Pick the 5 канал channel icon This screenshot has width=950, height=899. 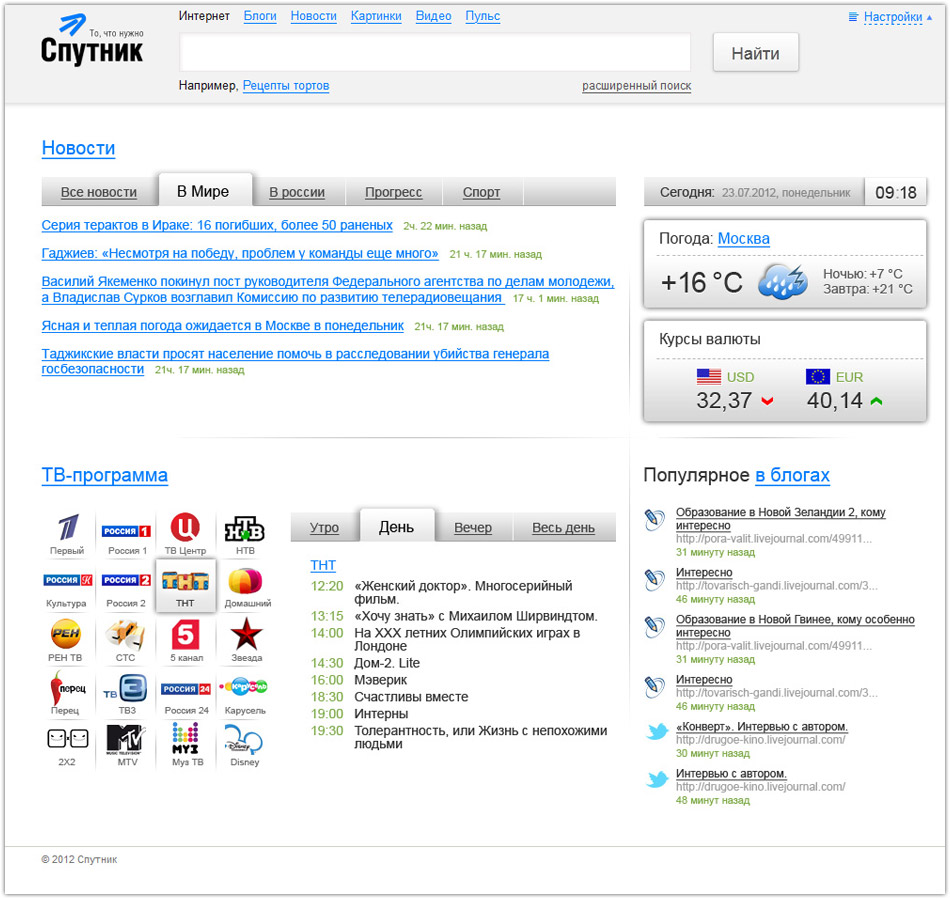[x=185, y=634]
